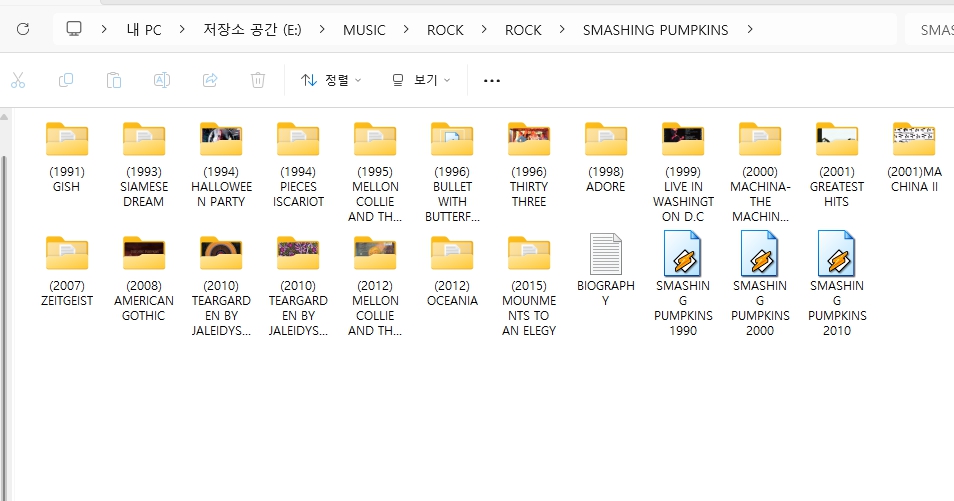This screenshot has width=954, height=501.
Task: Open the 보기 view dropdown
Action: (x=421, y=80)
